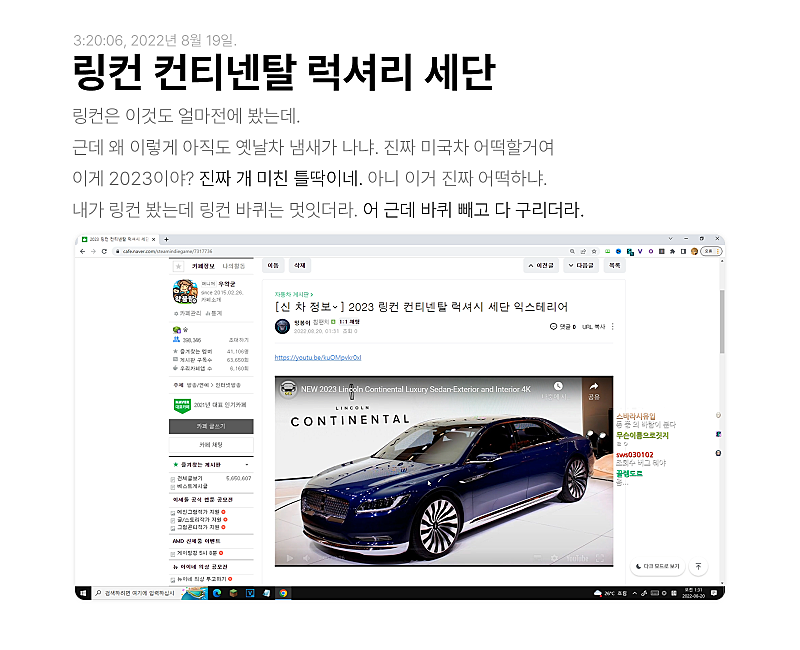The width and height of the screenshot is (800, 650).
Task: Click the 삭제 button
Action: click(x=300, y=265)
